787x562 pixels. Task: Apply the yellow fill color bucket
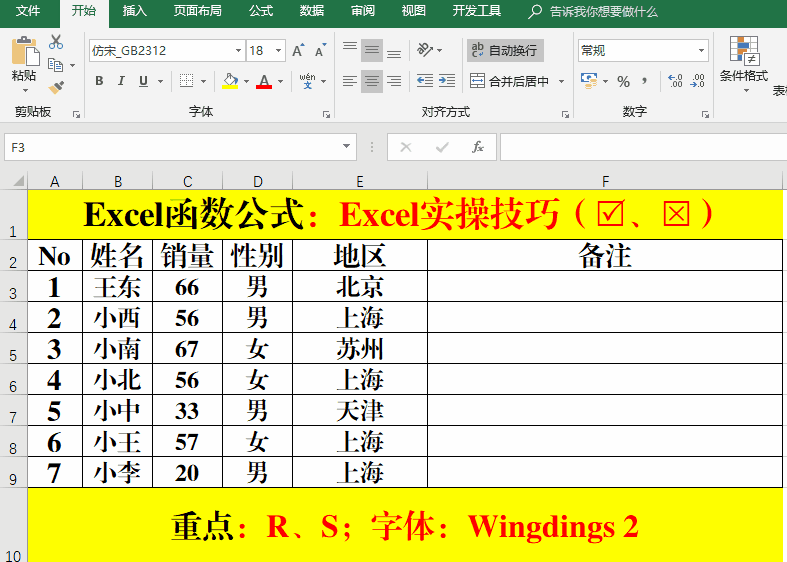[x=230, y=81]
